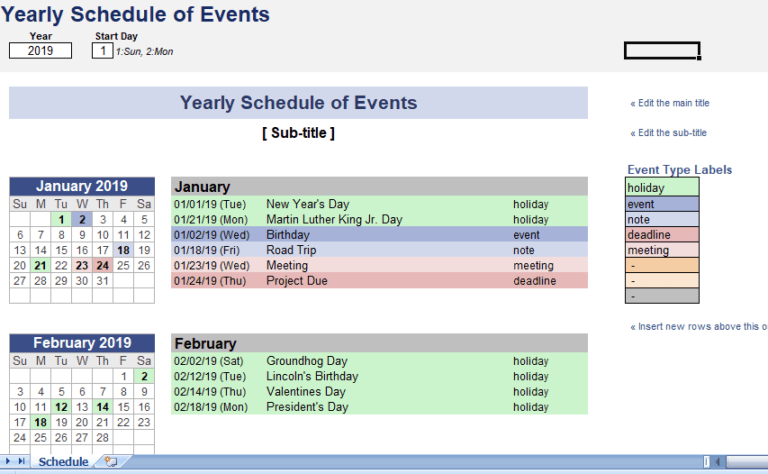The height and width of the screenshot is (474, 768).
Task: Click the date cell 01/02/19 (Wed)
Action: click(212, 235)
